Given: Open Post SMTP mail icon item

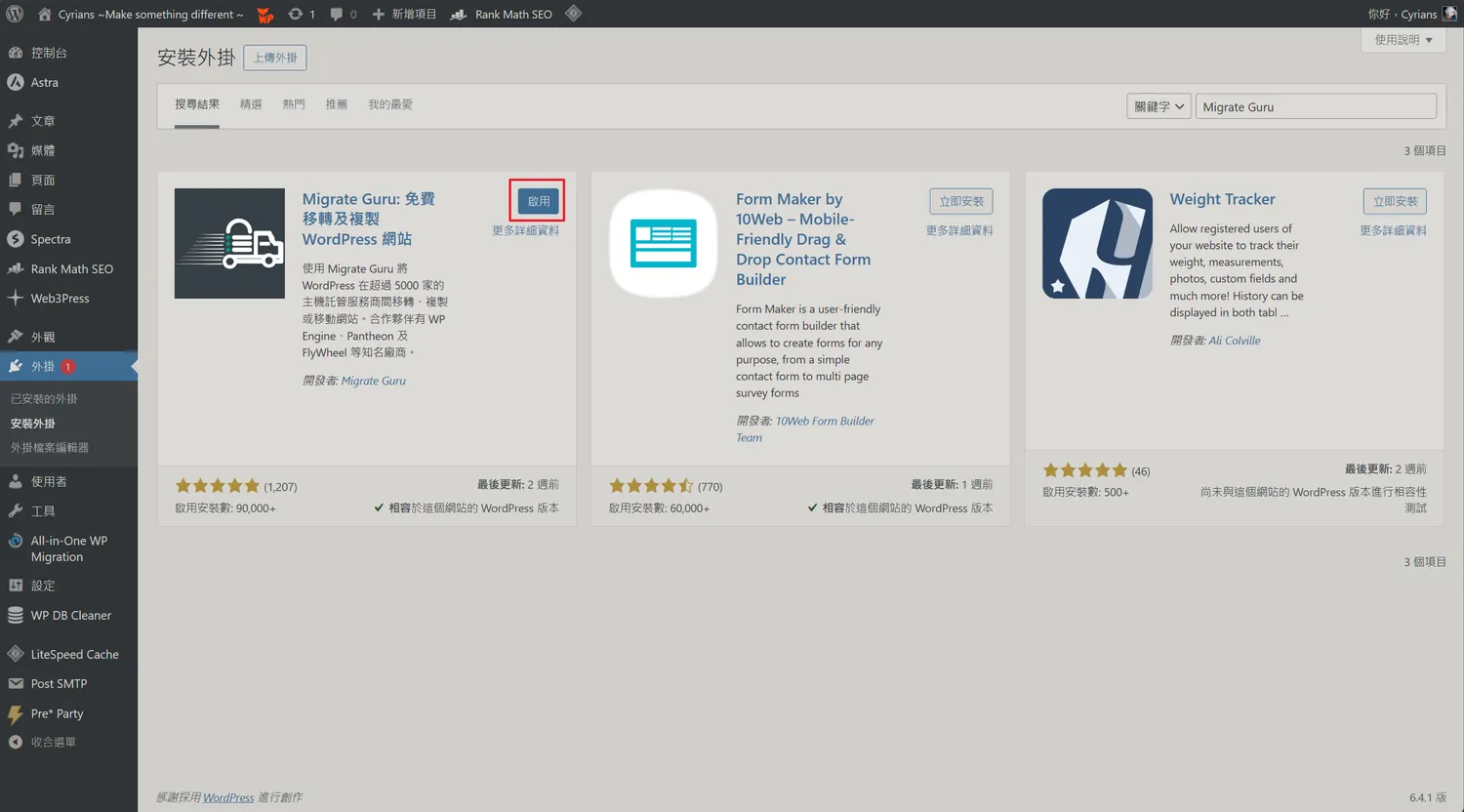Looking at the screenshot, I should [16, 684].
